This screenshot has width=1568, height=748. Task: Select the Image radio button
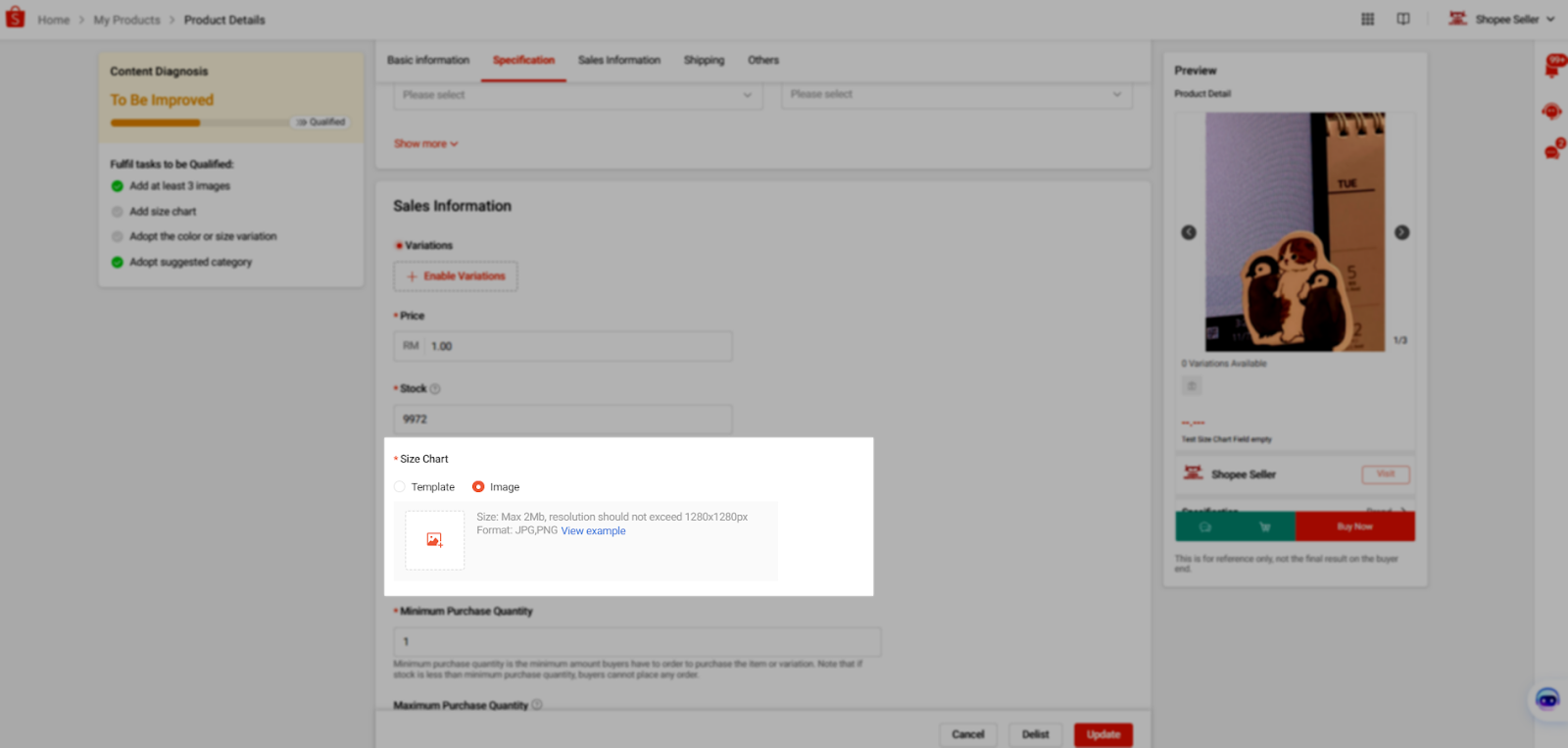coord(478,487)
